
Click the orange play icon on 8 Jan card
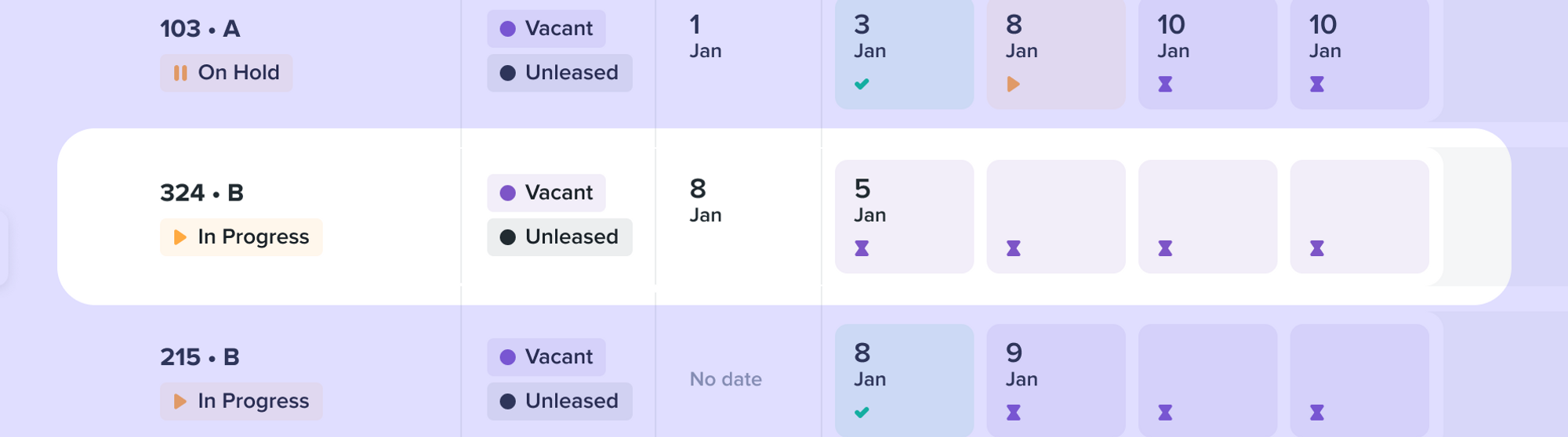click(1013, 84)
